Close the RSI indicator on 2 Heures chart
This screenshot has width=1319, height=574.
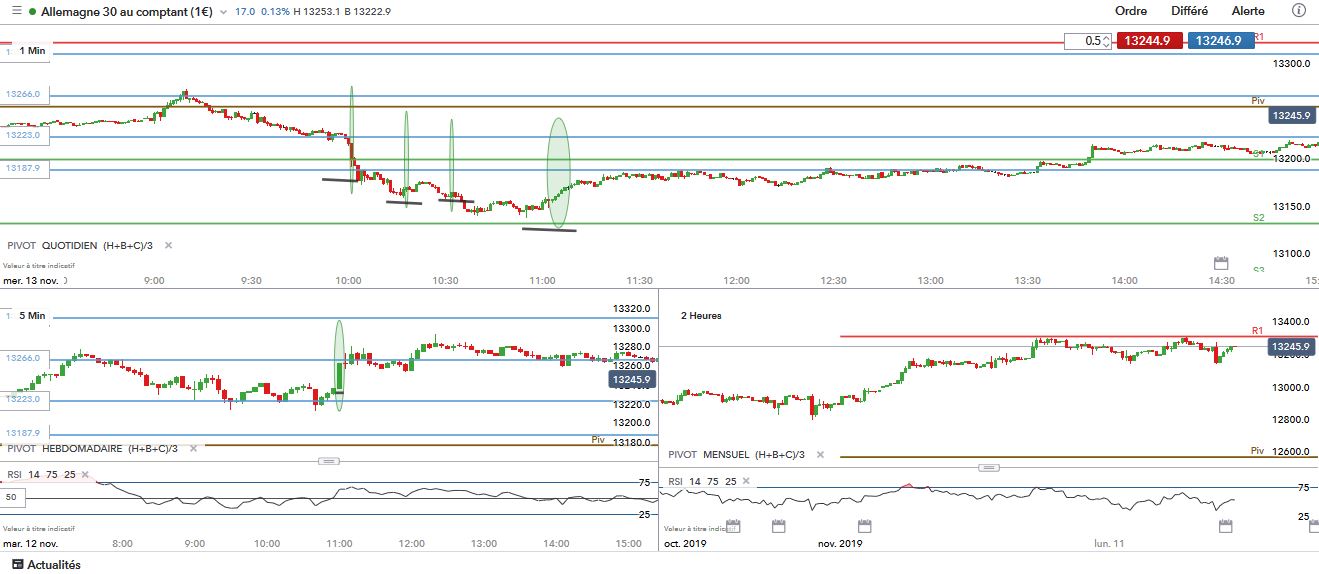coord(745,481)
